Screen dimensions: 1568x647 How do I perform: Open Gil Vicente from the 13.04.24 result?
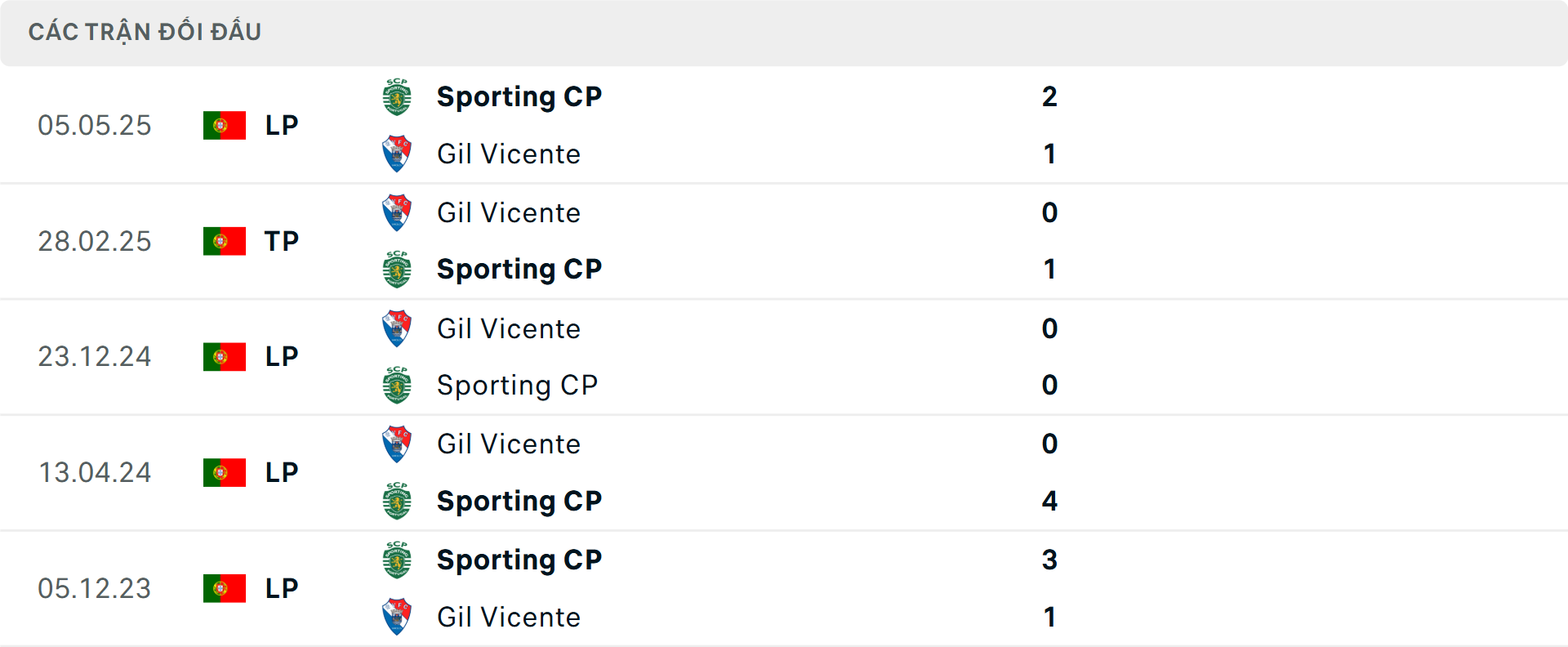pyautogui.click(x=509, y=444)
